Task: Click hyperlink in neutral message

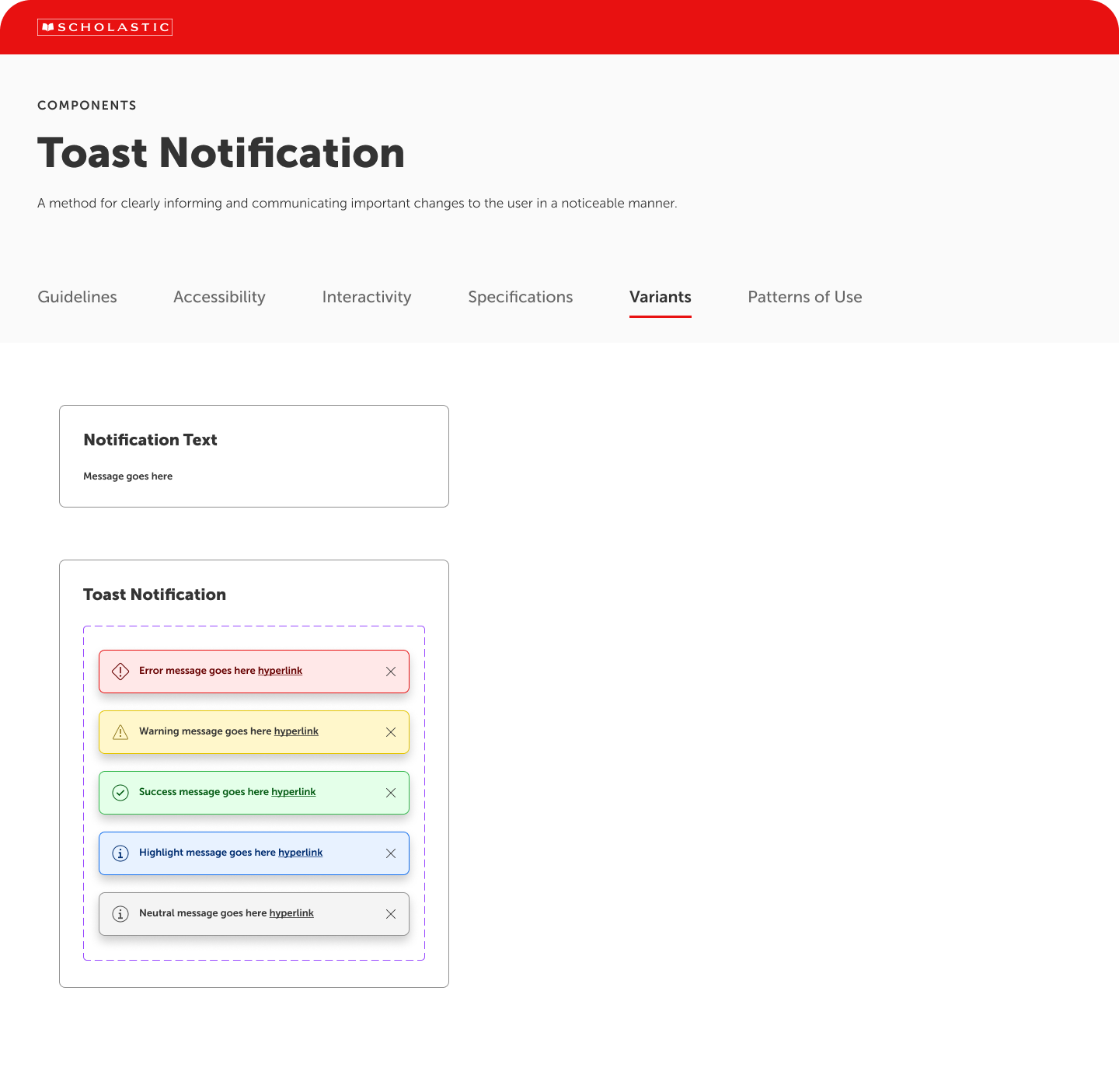Action: click(291, 913)
